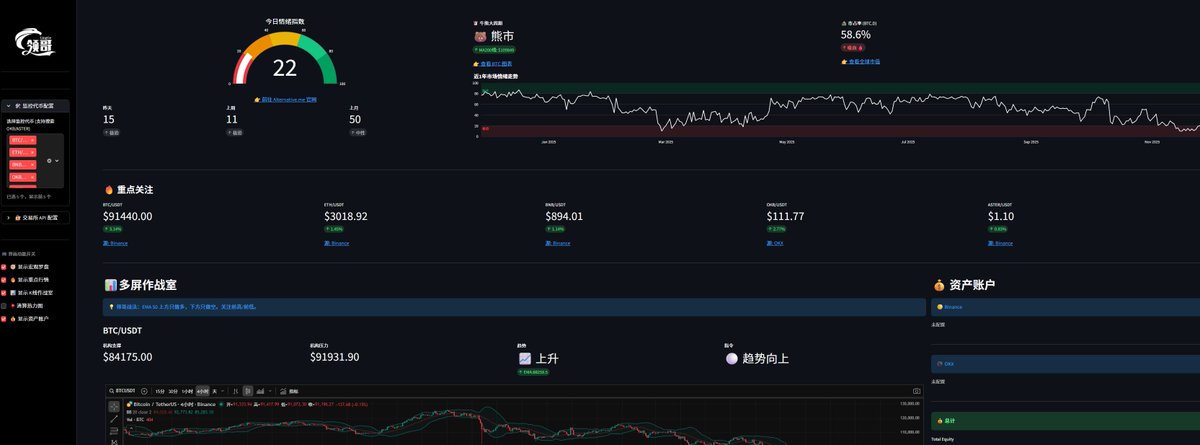
Task: Enable the 清算热力图 checkbox
Action: pyautogui.click(x=4, y=305)
